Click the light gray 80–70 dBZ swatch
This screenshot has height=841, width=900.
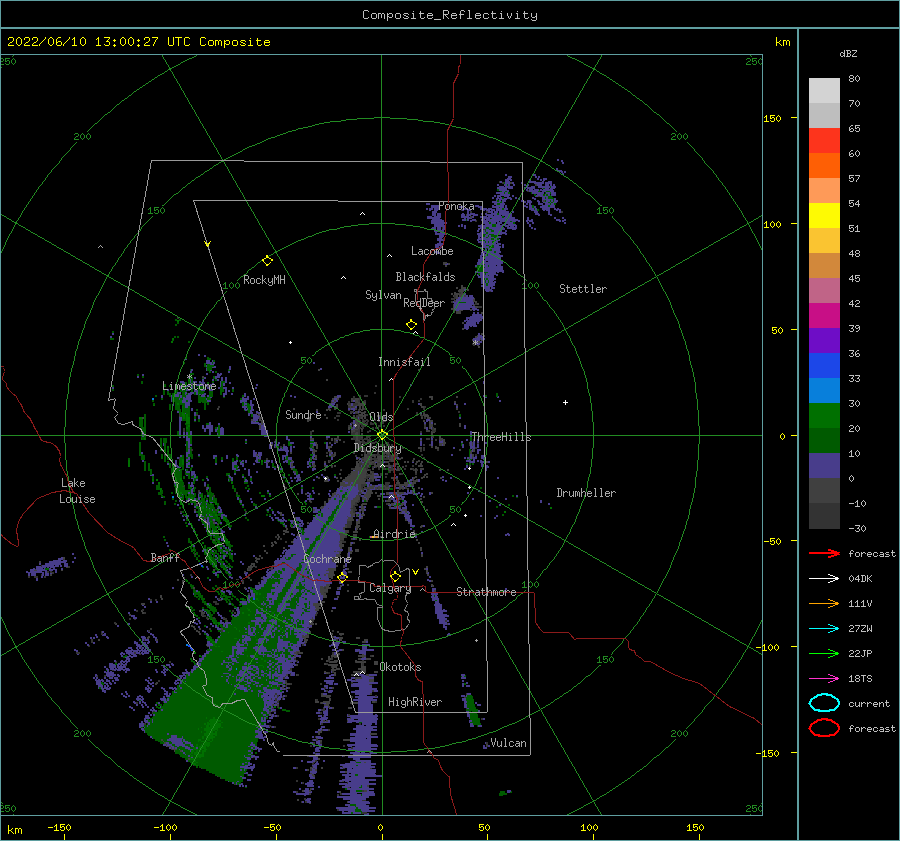click(x=824, y=91)
